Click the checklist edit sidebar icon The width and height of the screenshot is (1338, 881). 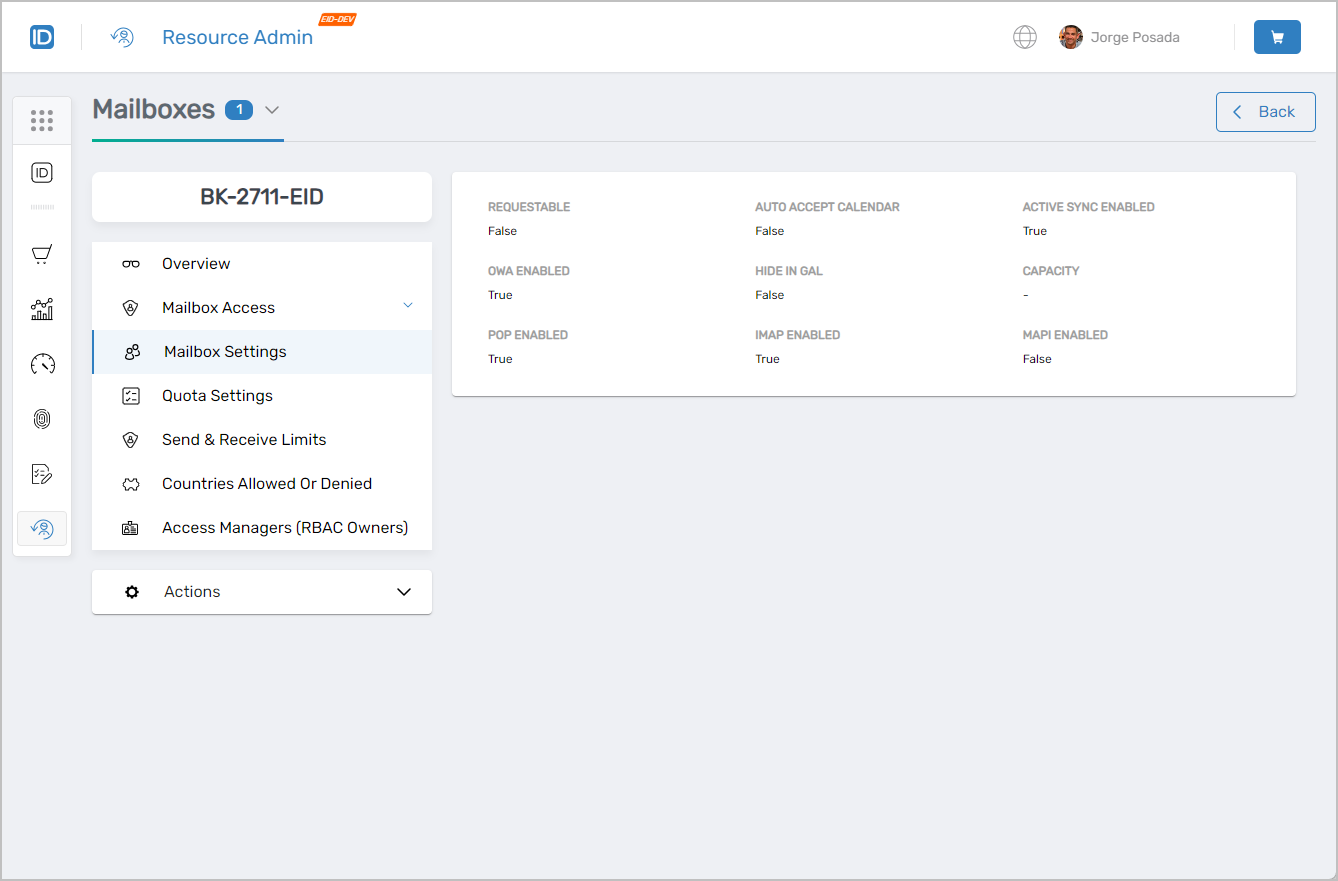pyautogui.click(x=42, y=473)
